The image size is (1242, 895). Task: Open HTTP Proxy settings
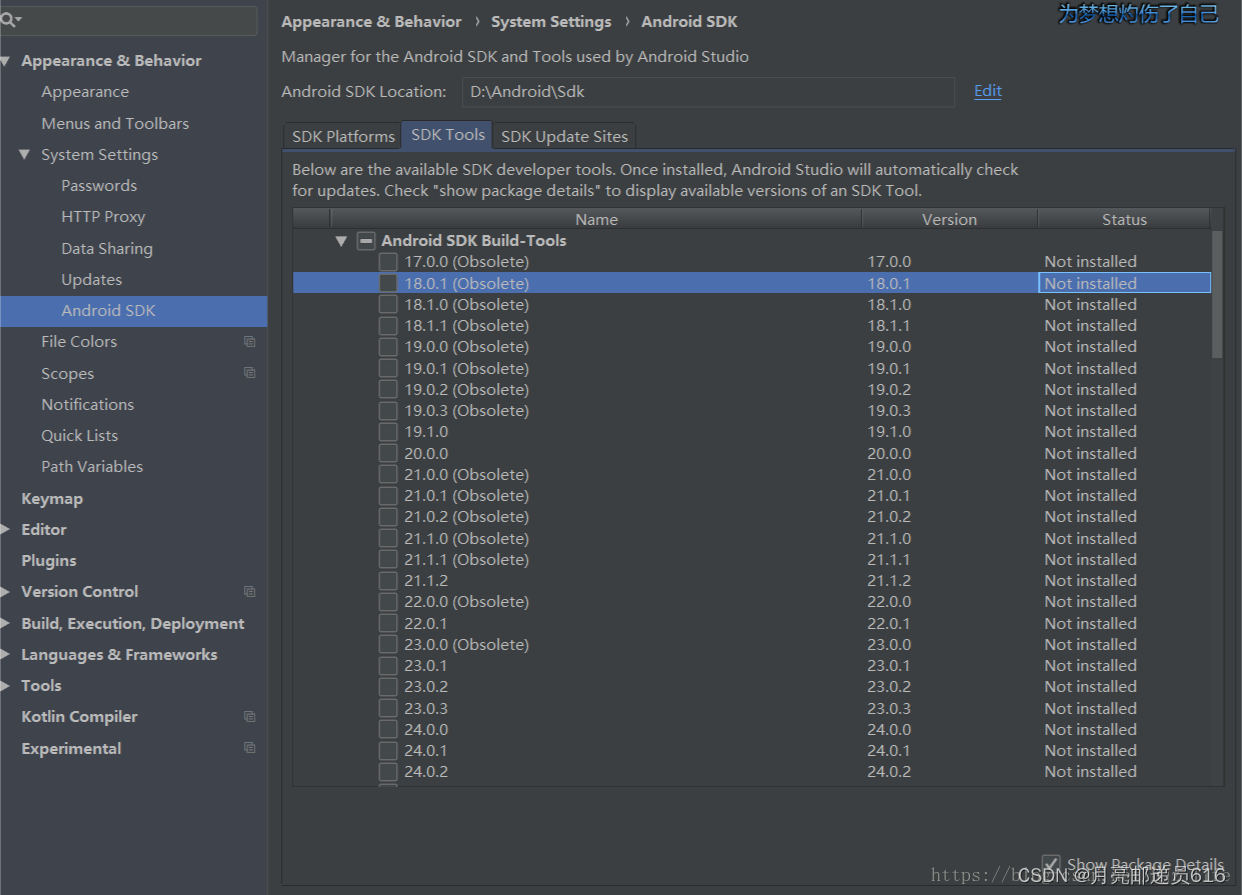point(103,217)
